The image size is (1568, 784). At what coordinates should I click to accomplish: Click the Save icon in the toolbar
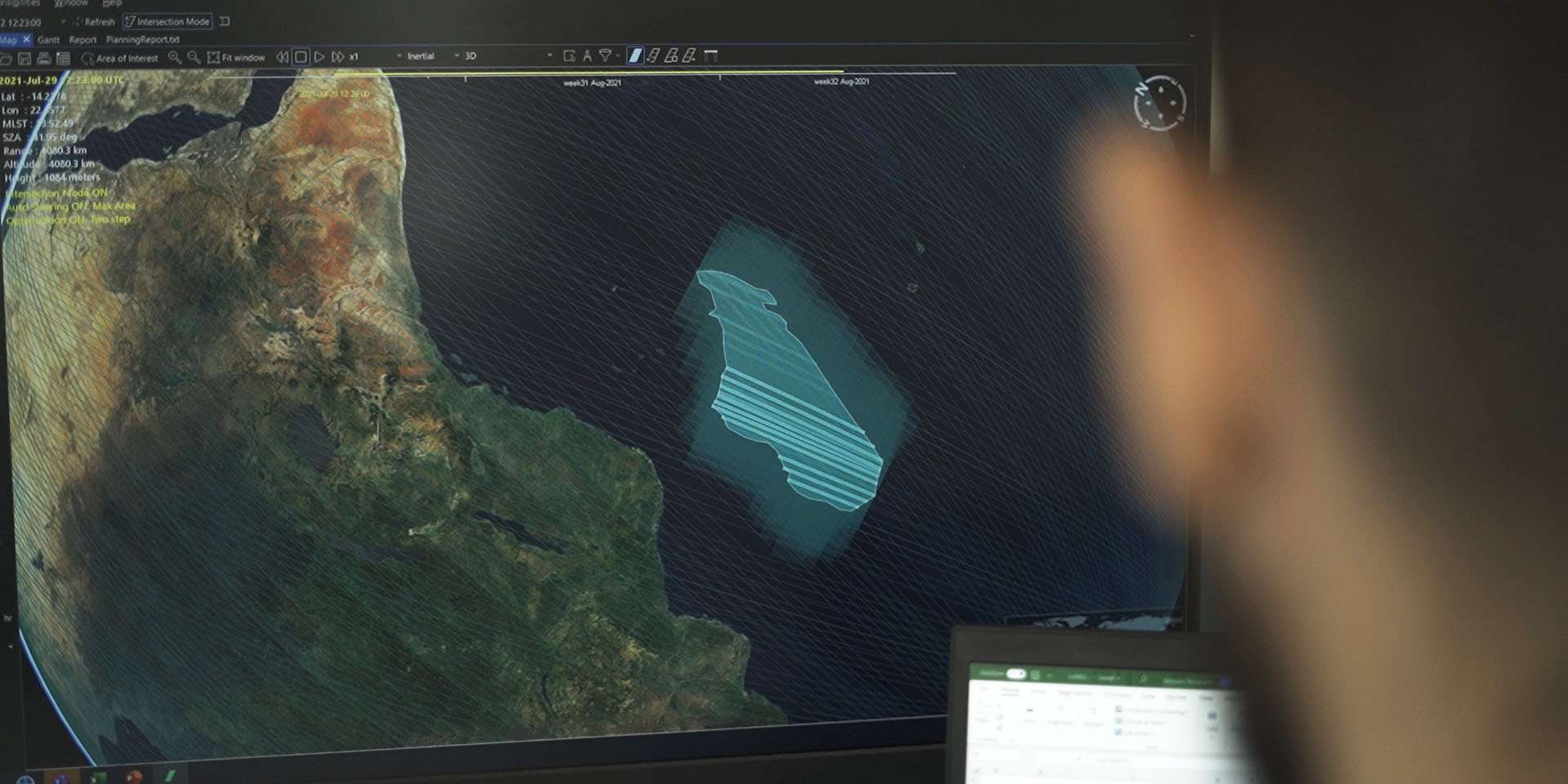click(x=24, y=59)
